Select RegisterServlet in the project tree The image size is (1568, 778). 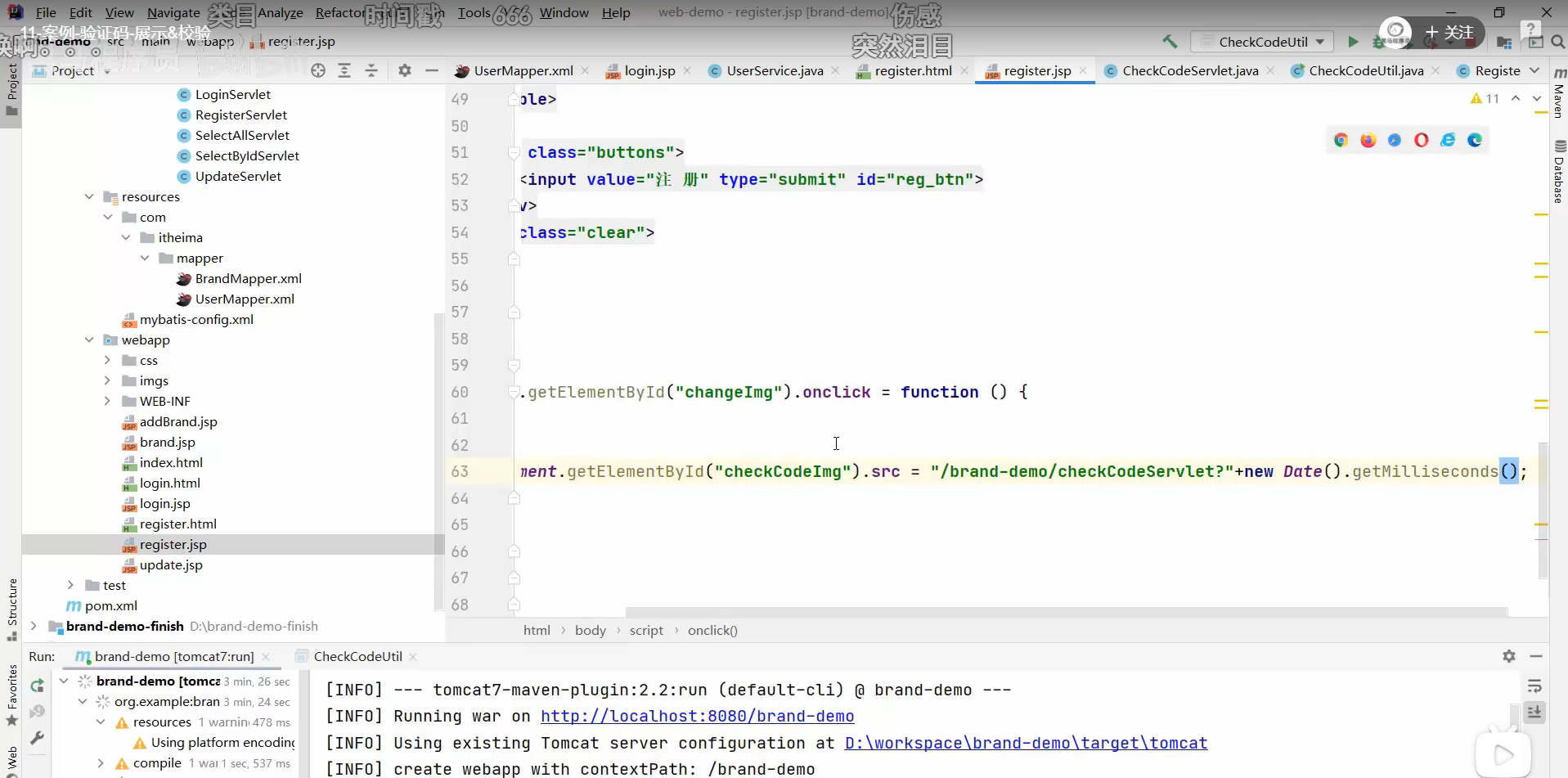point(240,115)
